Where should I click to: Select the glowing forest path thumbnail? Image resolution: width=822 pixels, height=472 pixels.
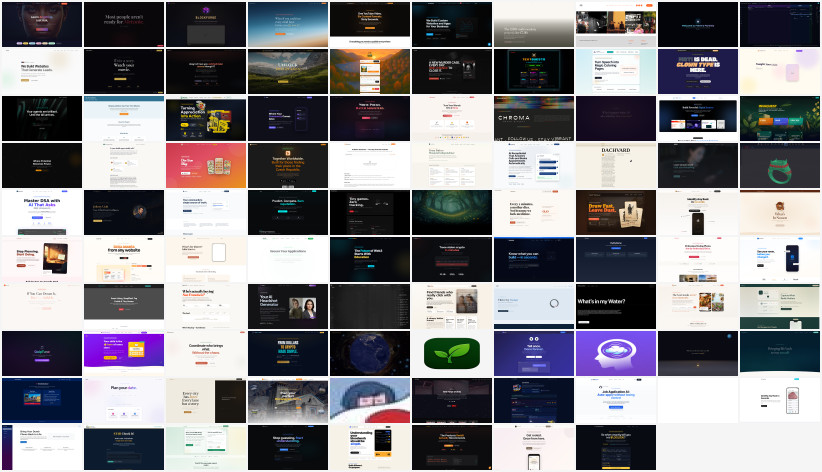[452, 213]
